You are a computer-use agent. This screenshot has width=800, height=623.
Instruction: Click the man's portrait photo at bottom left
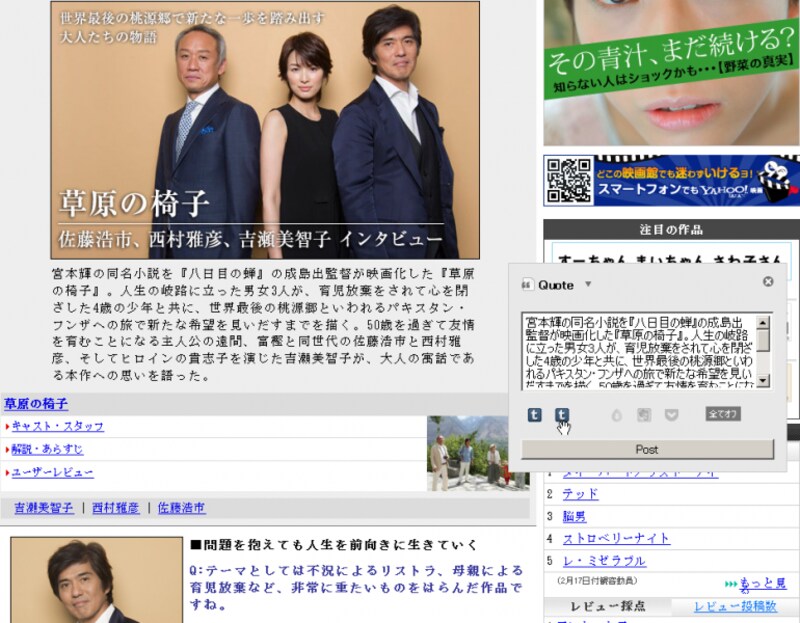96,580
